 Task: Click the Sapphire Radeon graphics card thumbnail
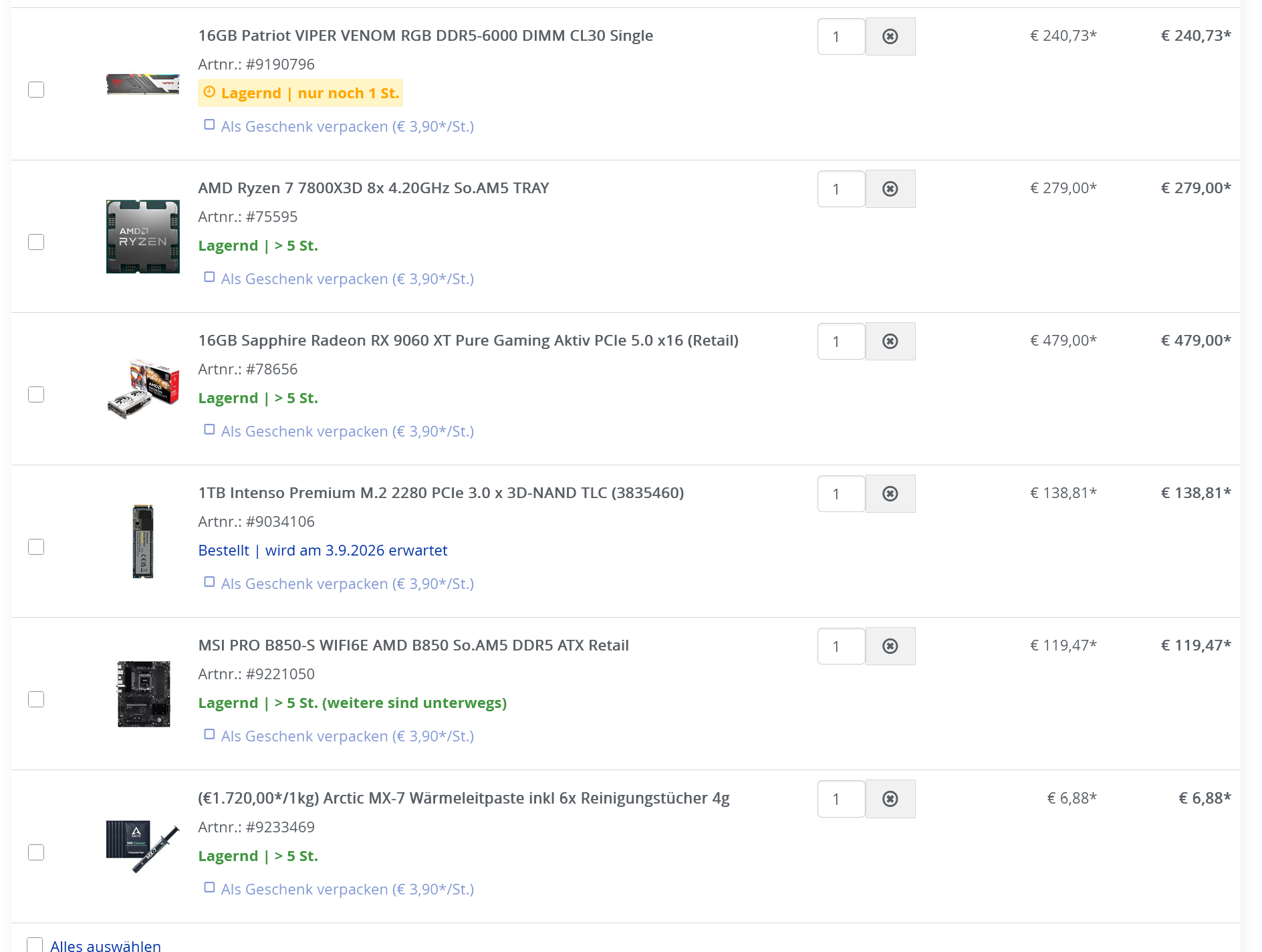pyautogui.click(x=143, y=389)
